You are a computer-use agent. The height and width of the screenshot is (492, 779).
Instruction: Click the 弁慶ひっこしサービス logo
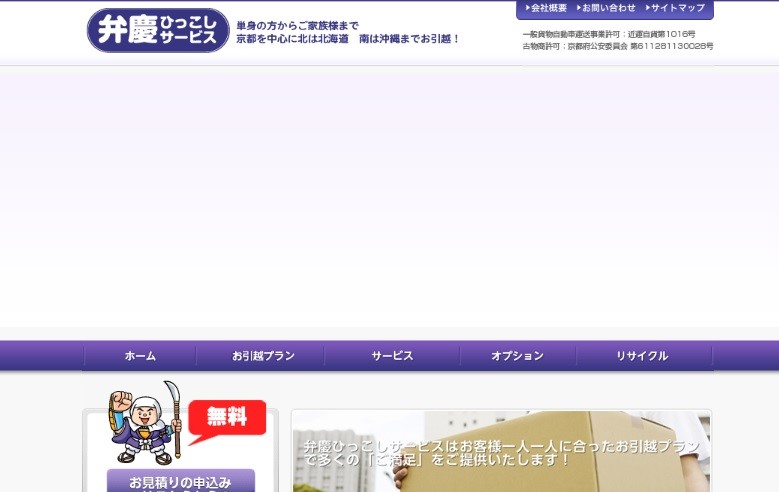coord(158,30)
